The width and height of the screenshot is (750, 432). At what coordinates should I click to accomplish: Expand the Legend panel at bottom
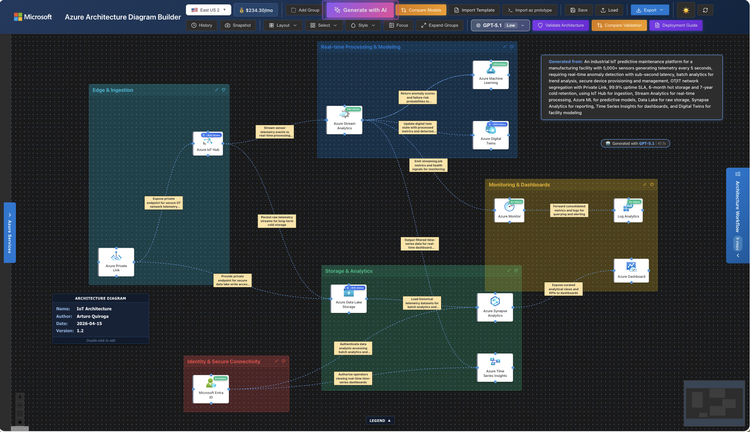380,421
